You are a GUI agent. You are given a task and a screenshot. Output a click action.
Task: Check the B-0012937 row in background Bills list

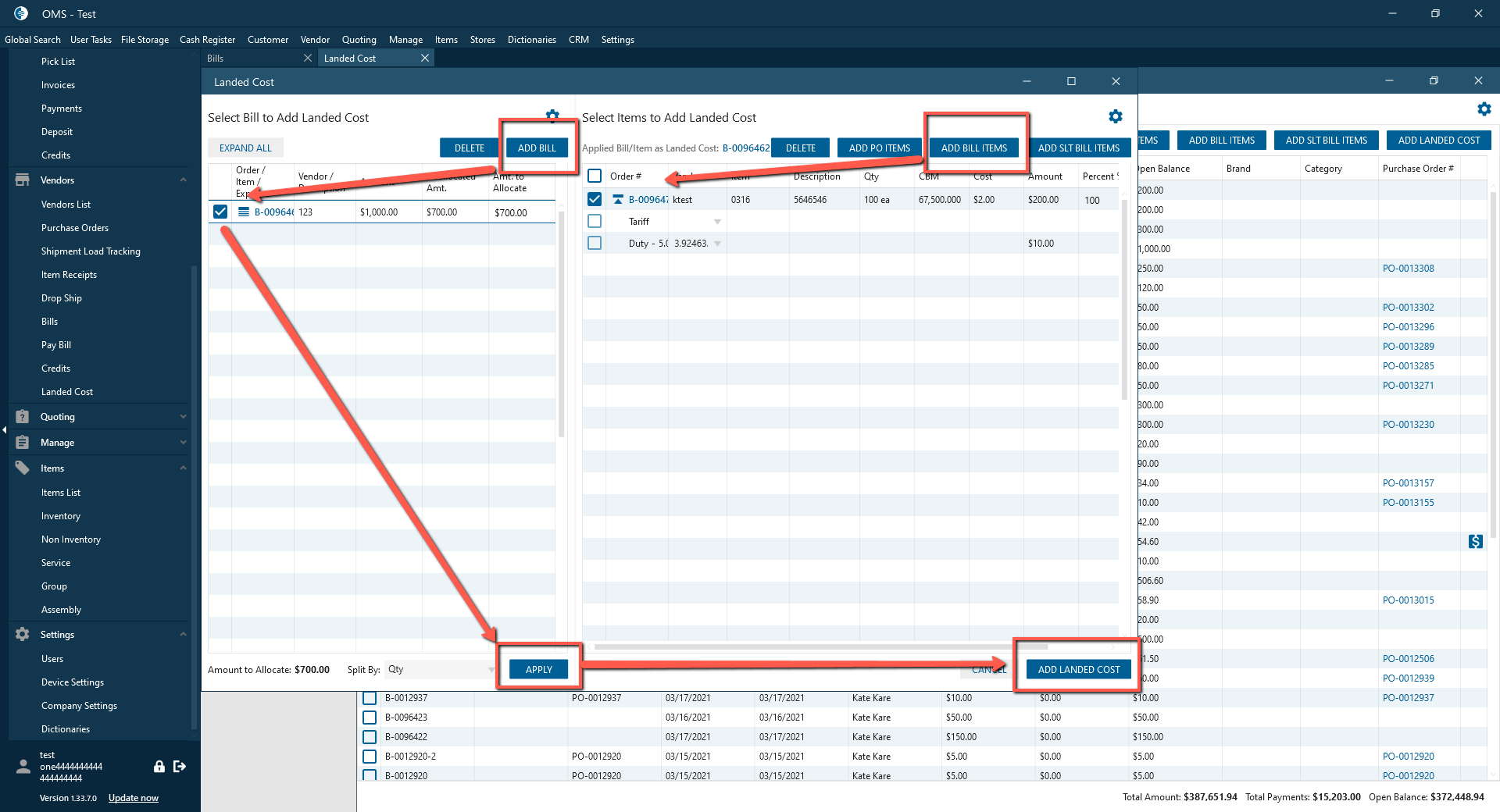[x=370, y=697]
